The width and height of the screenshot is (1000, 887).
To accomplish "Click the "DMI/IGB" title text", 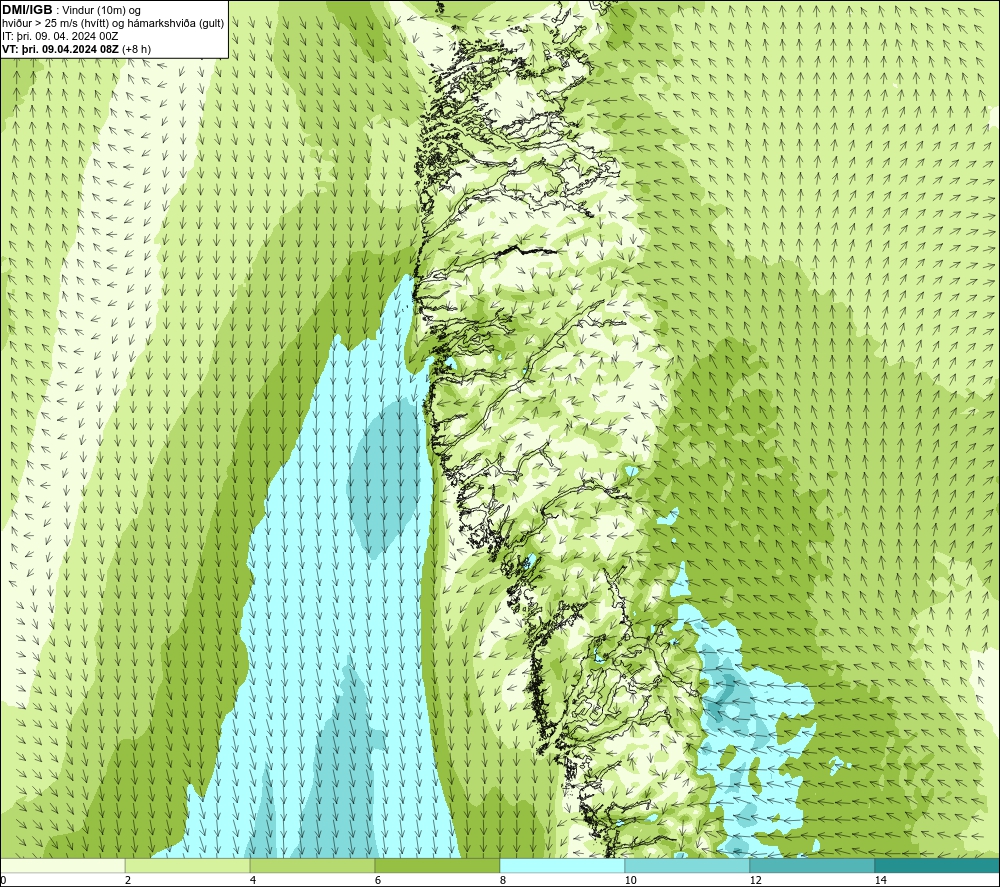I will [27, 10].
